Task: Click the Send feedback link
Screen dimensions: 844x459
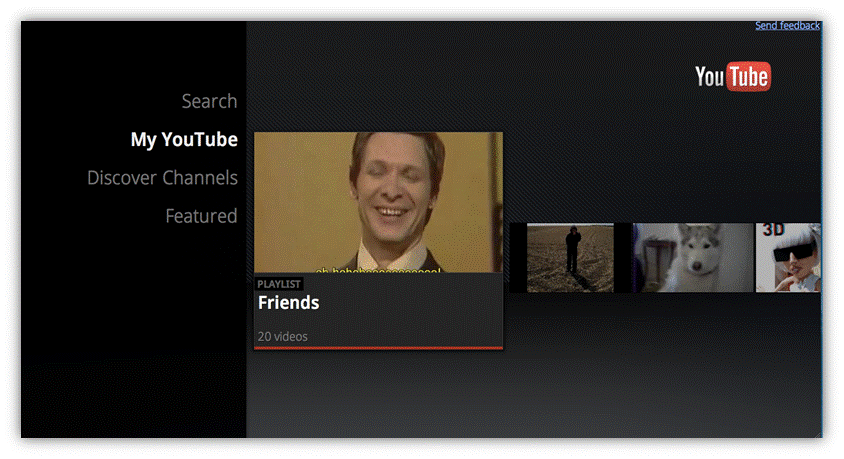Action: tap(787, 25)
